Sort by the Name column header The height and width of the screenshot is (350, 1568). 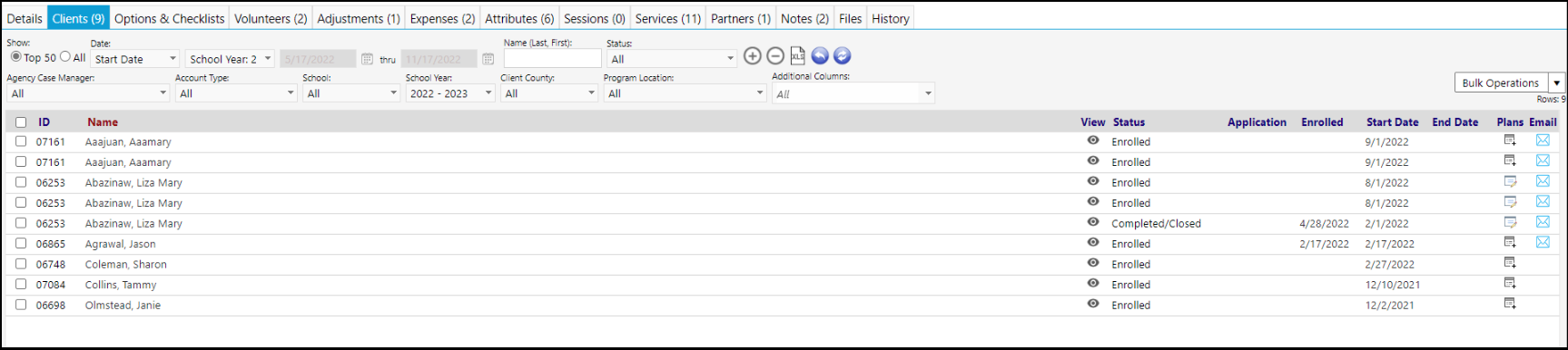103,122
